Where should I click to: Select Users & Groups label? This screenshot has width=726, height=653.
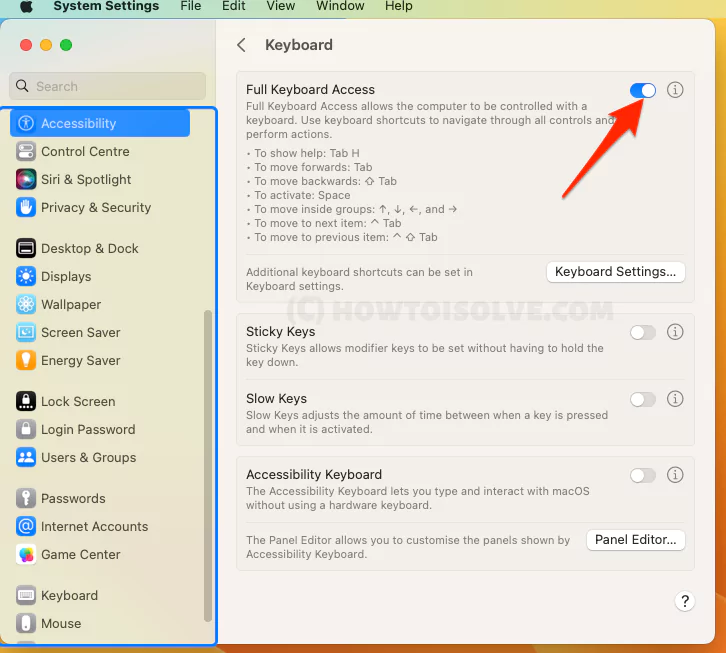click(88, 458)
